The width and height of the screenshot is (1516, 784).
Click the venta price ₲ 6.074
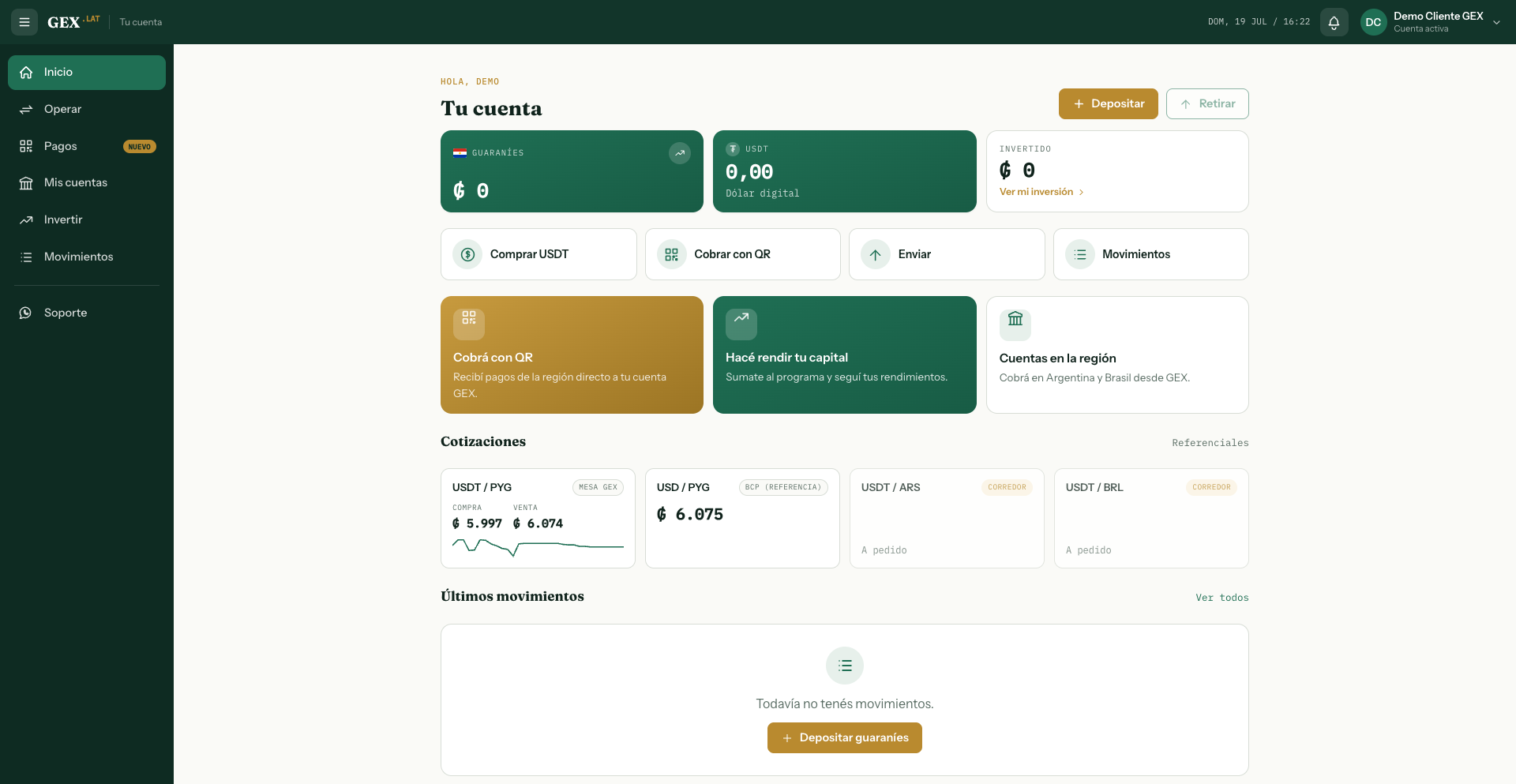[538, 523]
